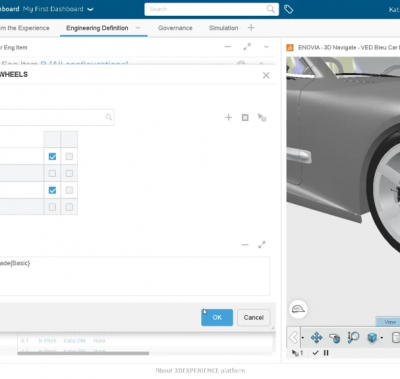
Task: Uncheck the checked box in the third table row
Action: pyautogui.click(x=52, y=190)
